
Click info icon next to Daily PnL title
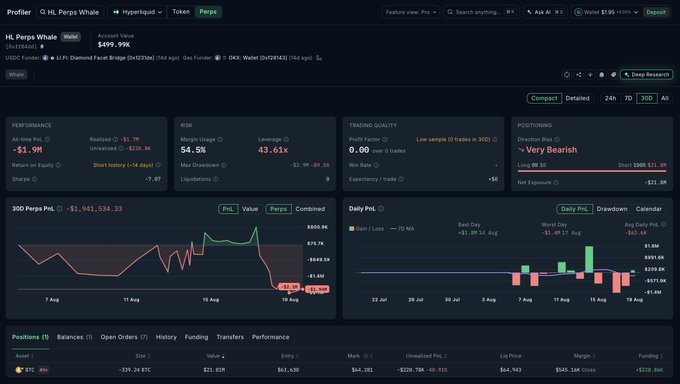[x=380, y=209]
